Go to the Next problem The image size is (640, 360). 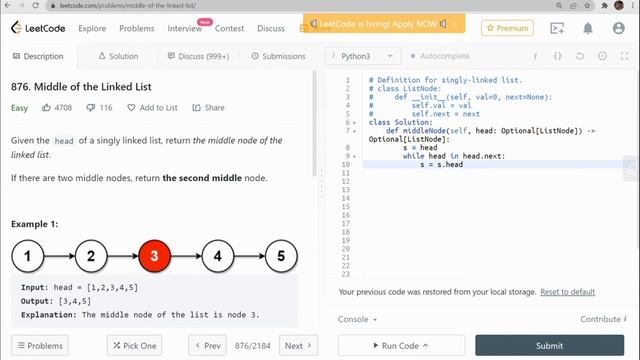click(298, 346)
